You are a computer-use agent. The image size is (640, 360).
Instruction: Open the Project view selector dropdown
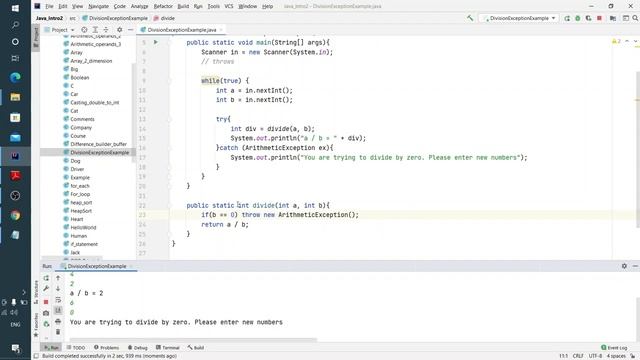pos(60,30)
